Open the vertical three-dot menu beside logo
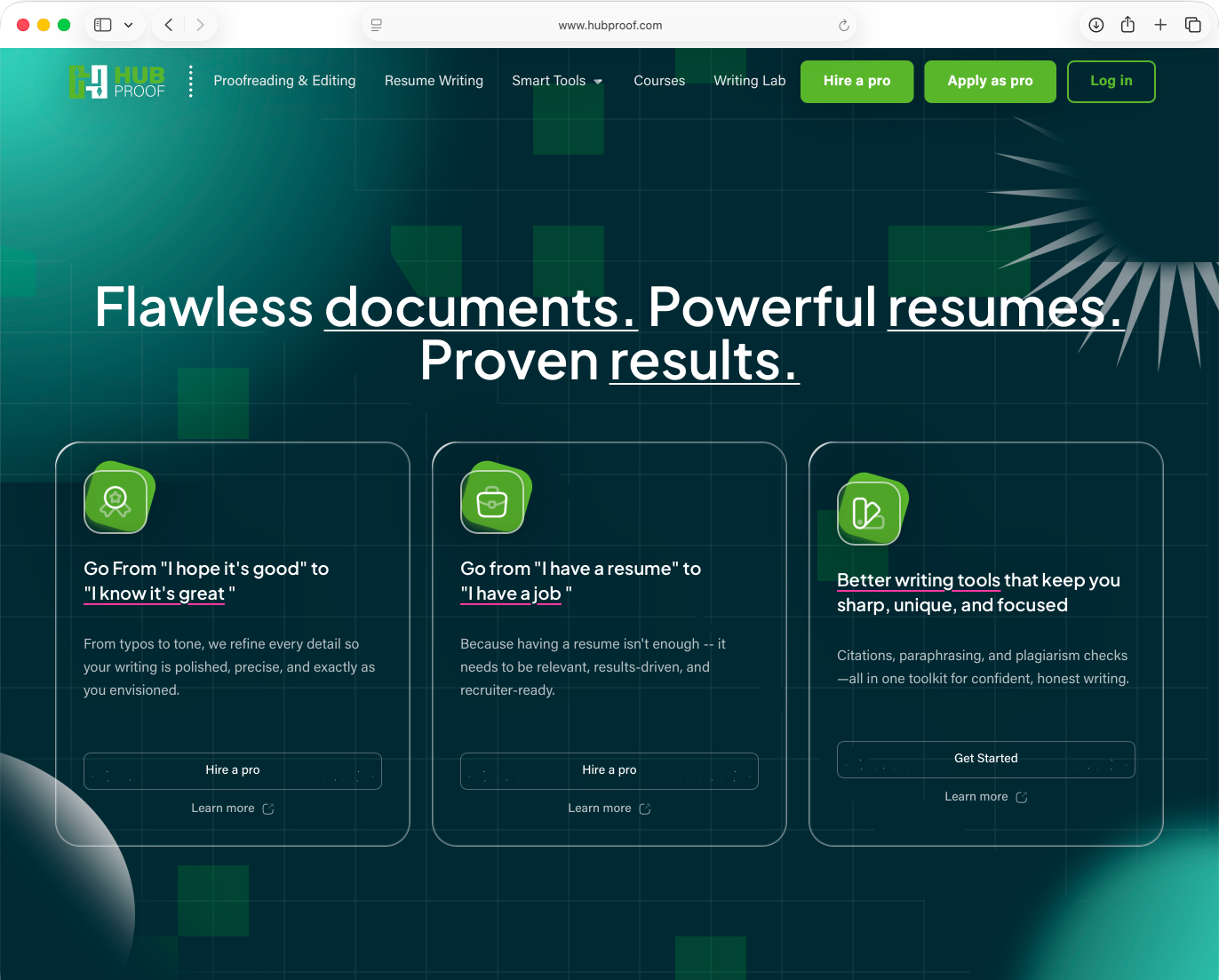 click(x=190, y=81)
